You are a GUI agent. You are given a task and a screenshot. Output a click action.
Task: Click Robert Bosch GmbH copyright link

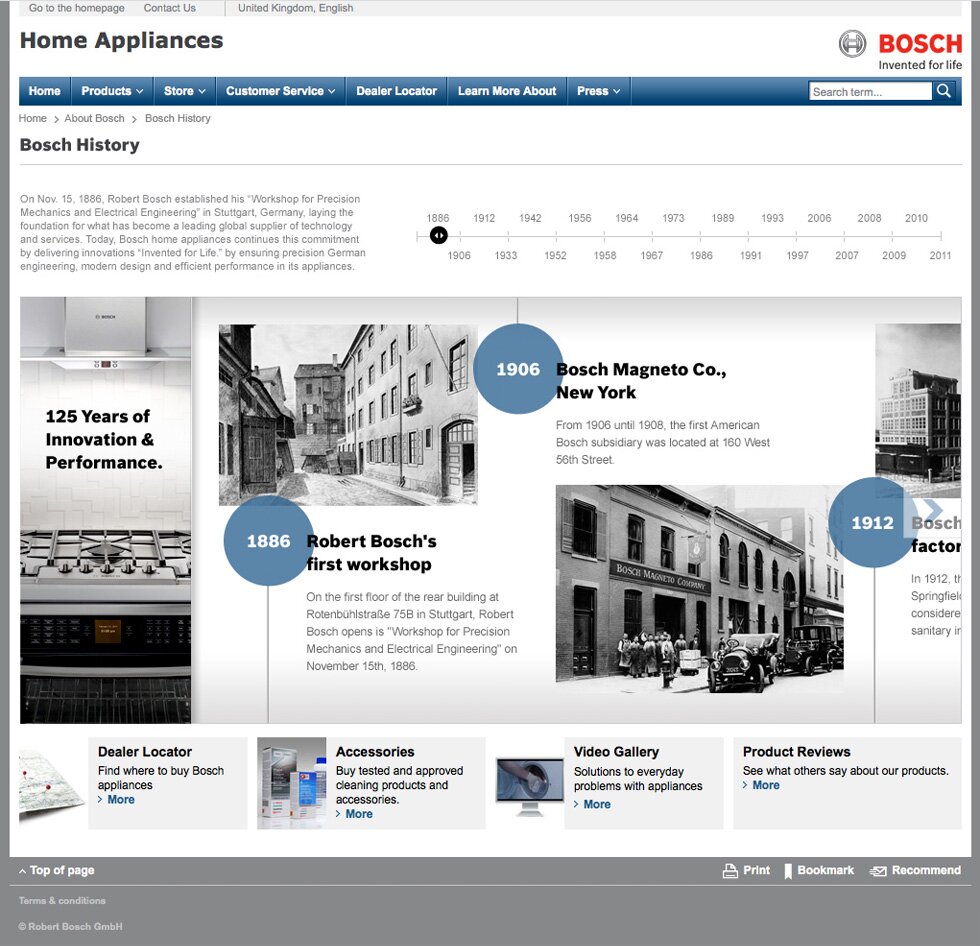click(x=70, y=927)
